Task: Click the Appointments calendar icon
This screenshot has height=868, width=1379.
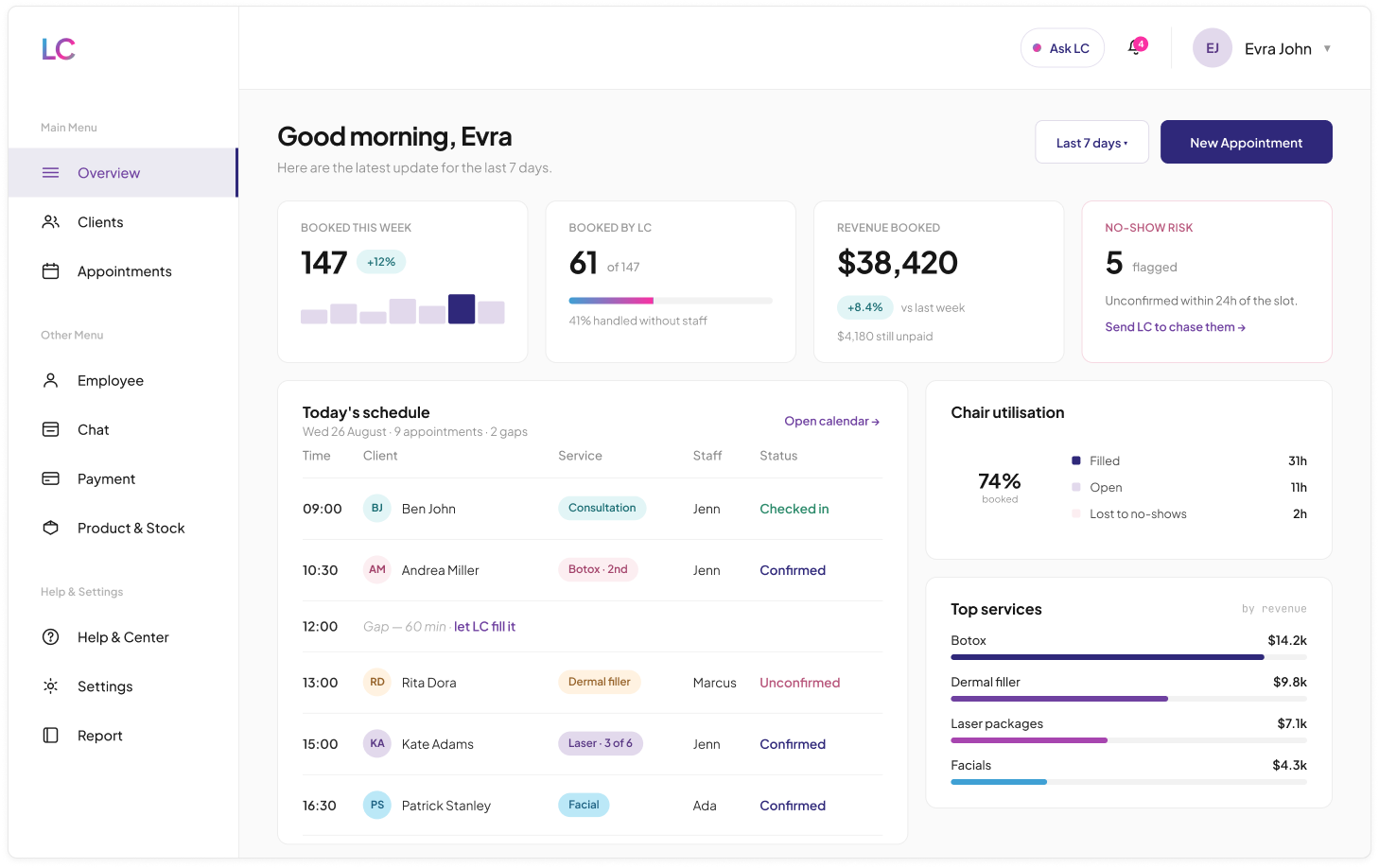Action: pyautogui.click(x=51, y=271)
